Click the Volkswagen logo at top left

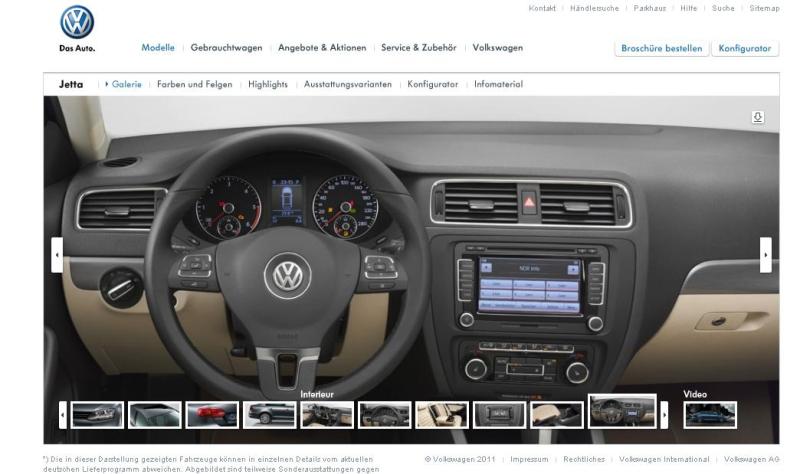77,22
